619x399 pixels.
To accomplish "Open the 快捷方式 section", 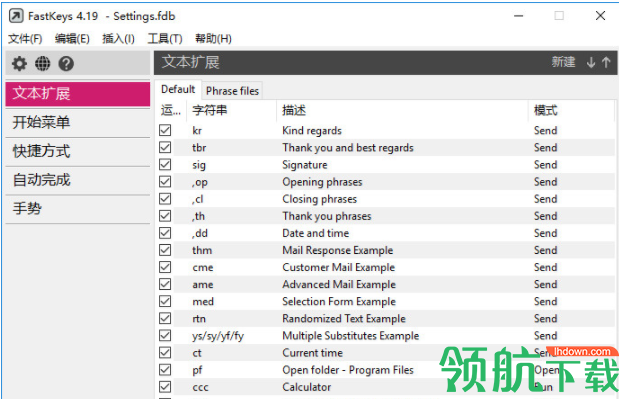I will [78, 151].
